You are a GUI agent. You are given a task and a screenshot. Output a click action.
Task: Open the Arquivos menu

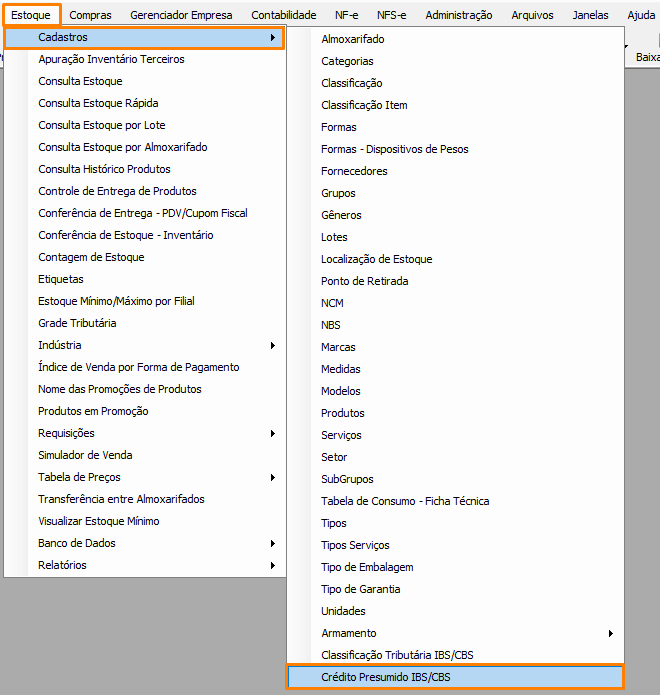(x=532, y=15)
